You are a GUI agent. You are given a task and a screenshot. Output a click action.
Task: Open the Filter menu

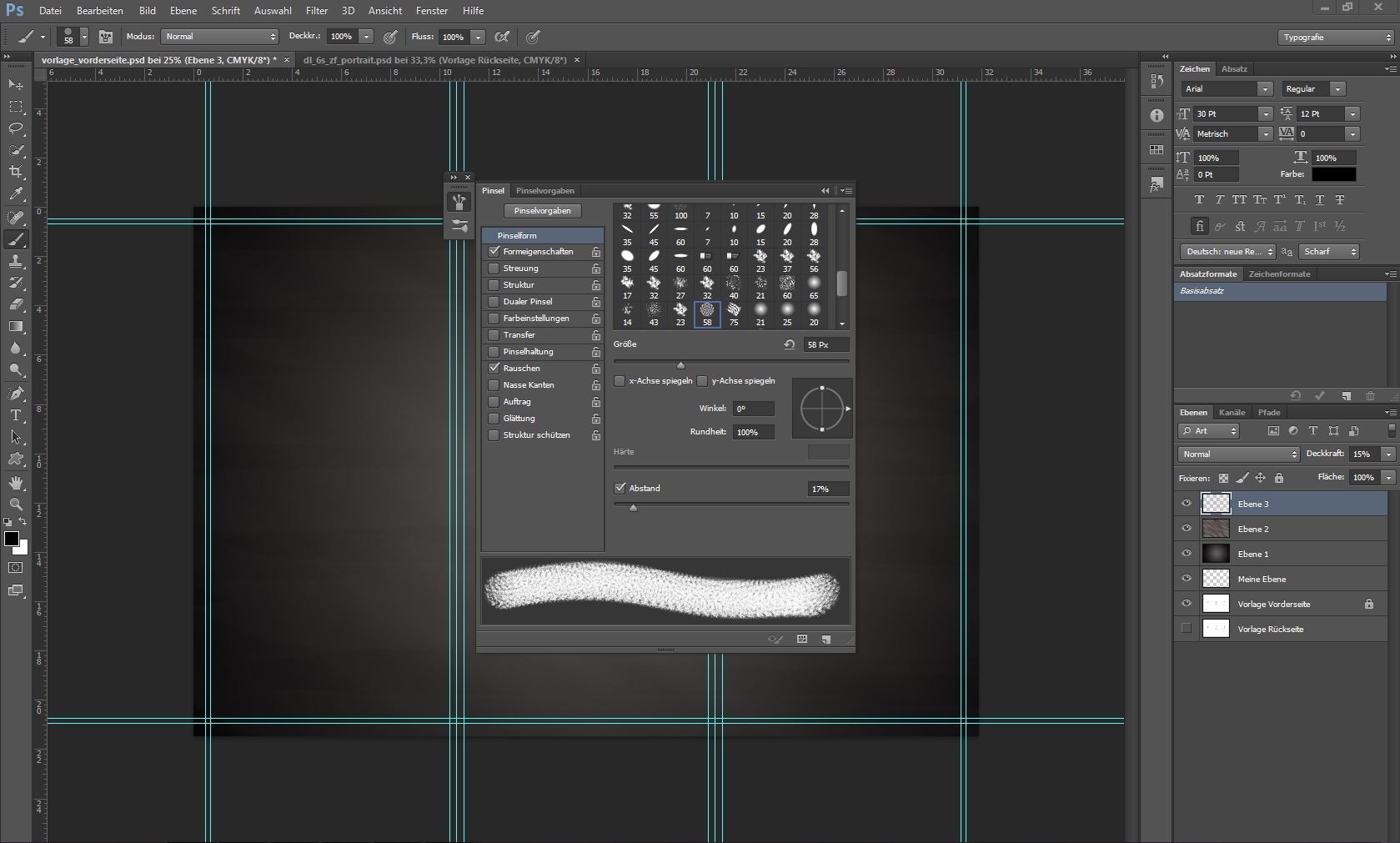[x=316, y=11]
